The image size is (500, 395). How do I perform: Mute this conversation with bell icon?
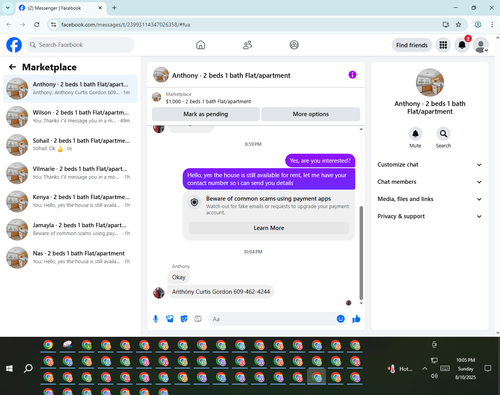coord(415,134)
